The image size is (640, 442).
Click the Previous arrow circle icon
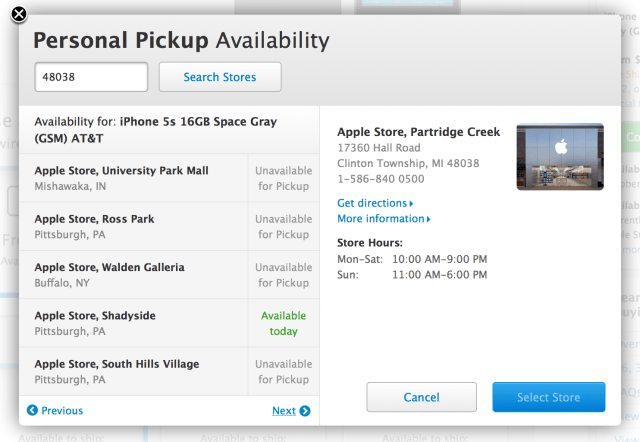[x=32, y=410]
